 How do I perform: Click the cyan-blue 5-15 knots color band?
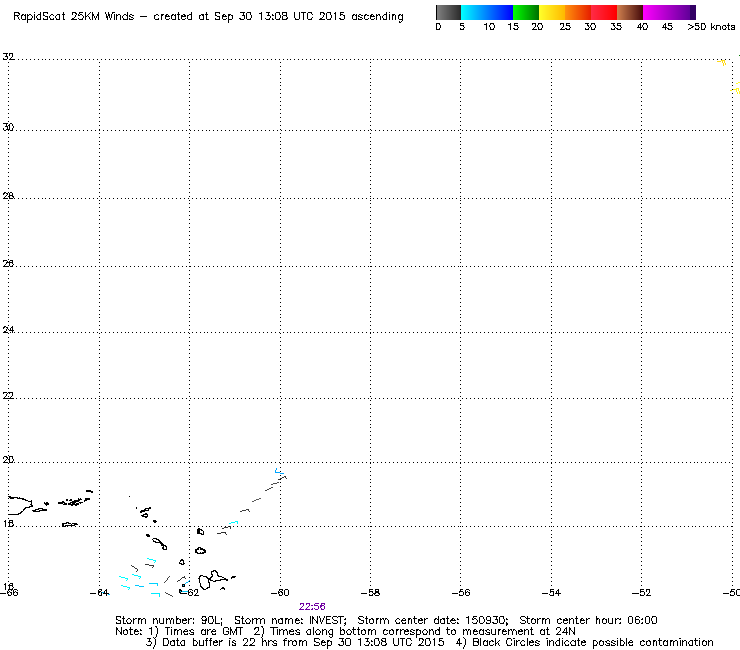[487, 12]
